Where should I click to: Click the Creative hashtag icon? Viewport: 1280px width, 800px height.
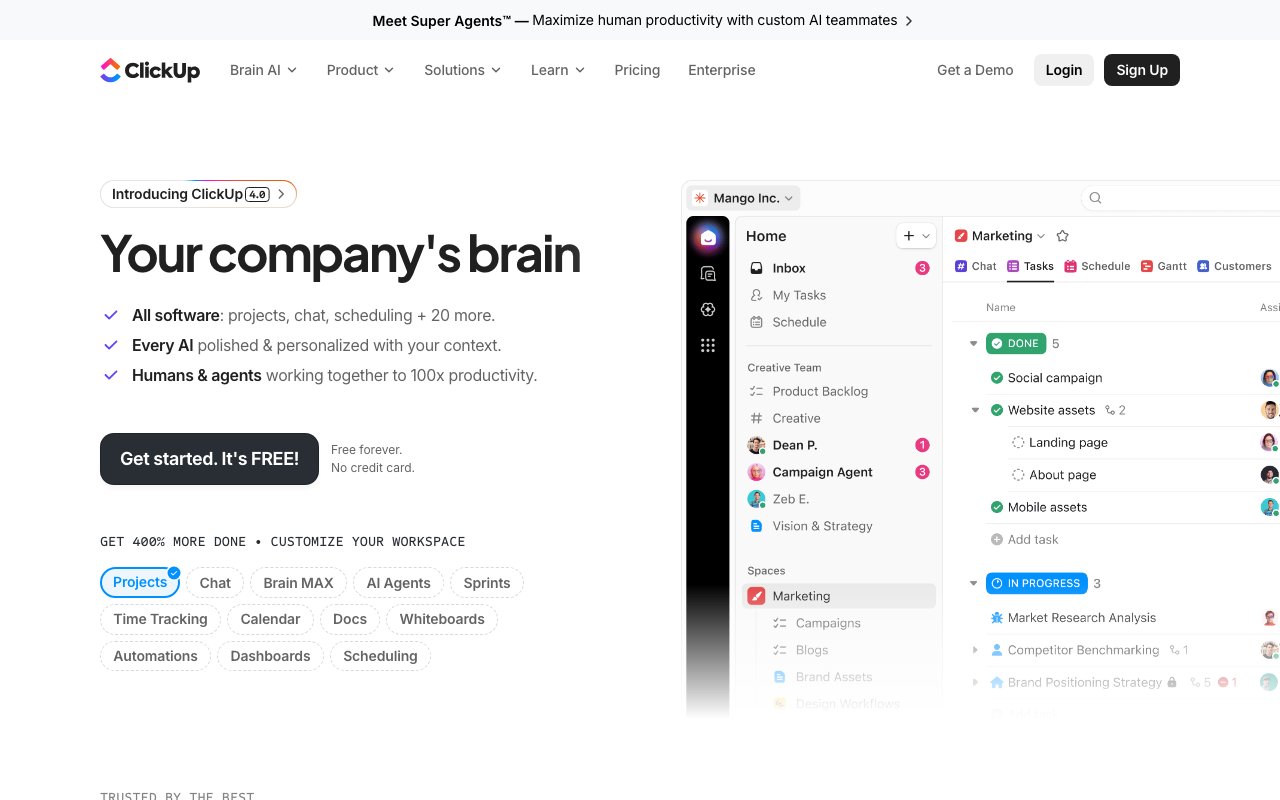tap(756, 418)
